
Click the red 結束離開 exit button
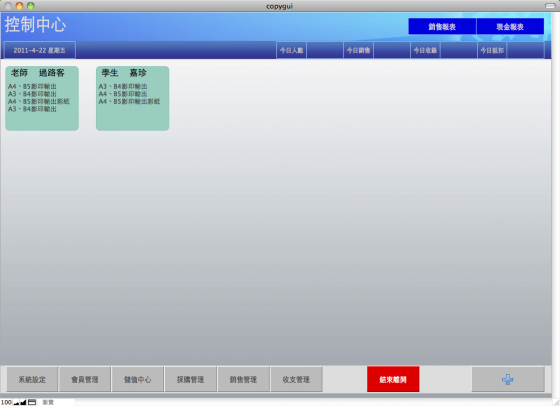pyautogui.click(x=393, y=379)
